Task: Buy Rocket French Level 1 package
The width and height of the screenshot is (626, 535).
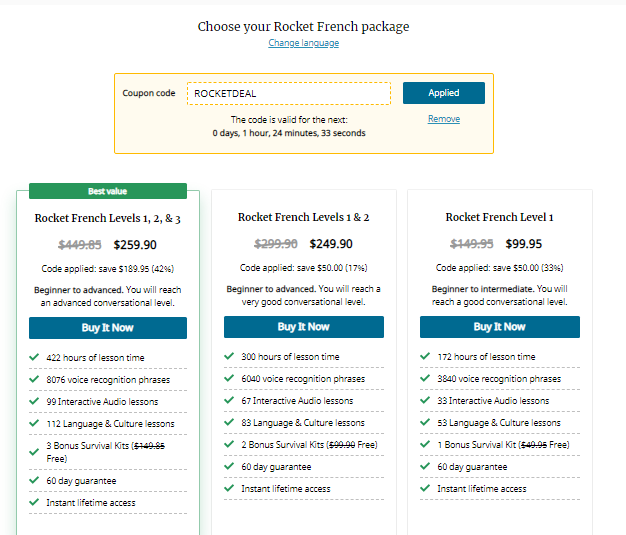Action: click(499, 327)
